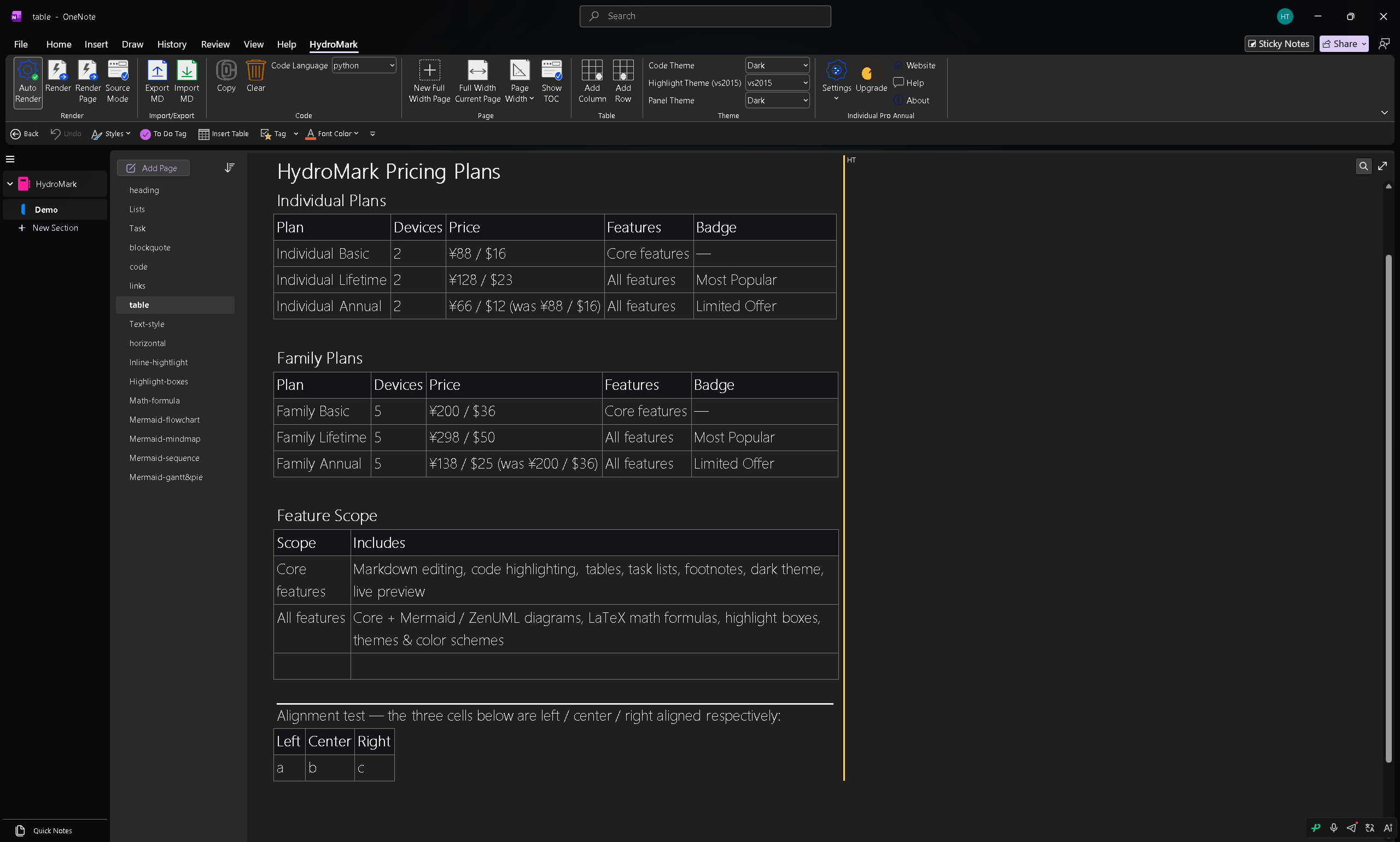Click the Share button
This screenshot has height=842, width=1400.
1343,44
